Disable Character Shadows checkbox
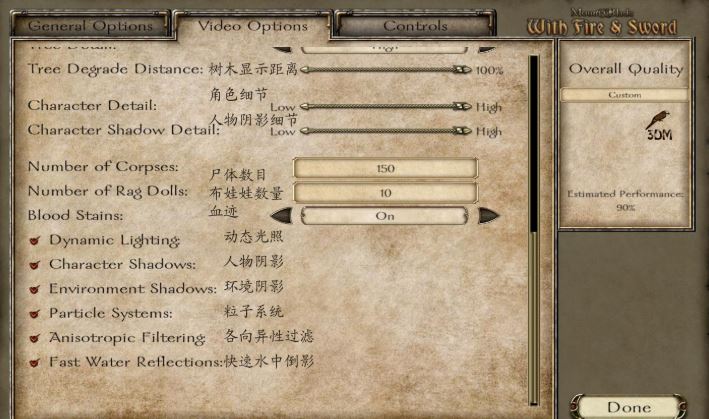 tap(34, 265)
